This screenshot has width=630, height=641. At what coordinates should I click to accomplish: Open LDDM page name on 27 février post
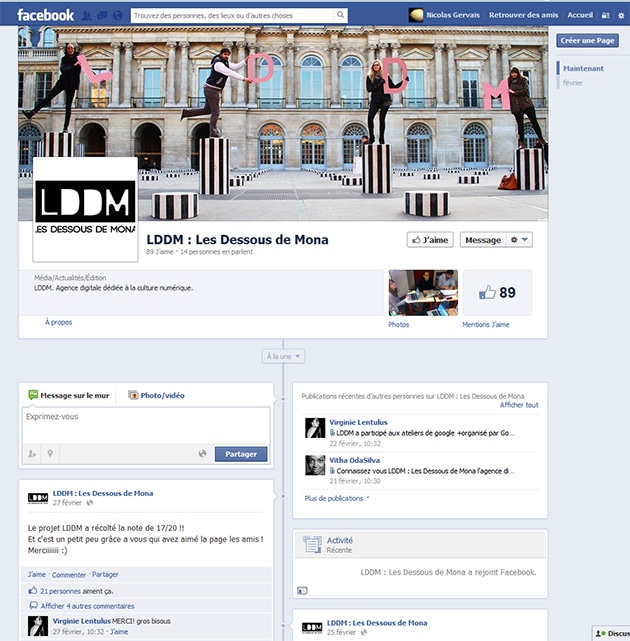point(103,493)
